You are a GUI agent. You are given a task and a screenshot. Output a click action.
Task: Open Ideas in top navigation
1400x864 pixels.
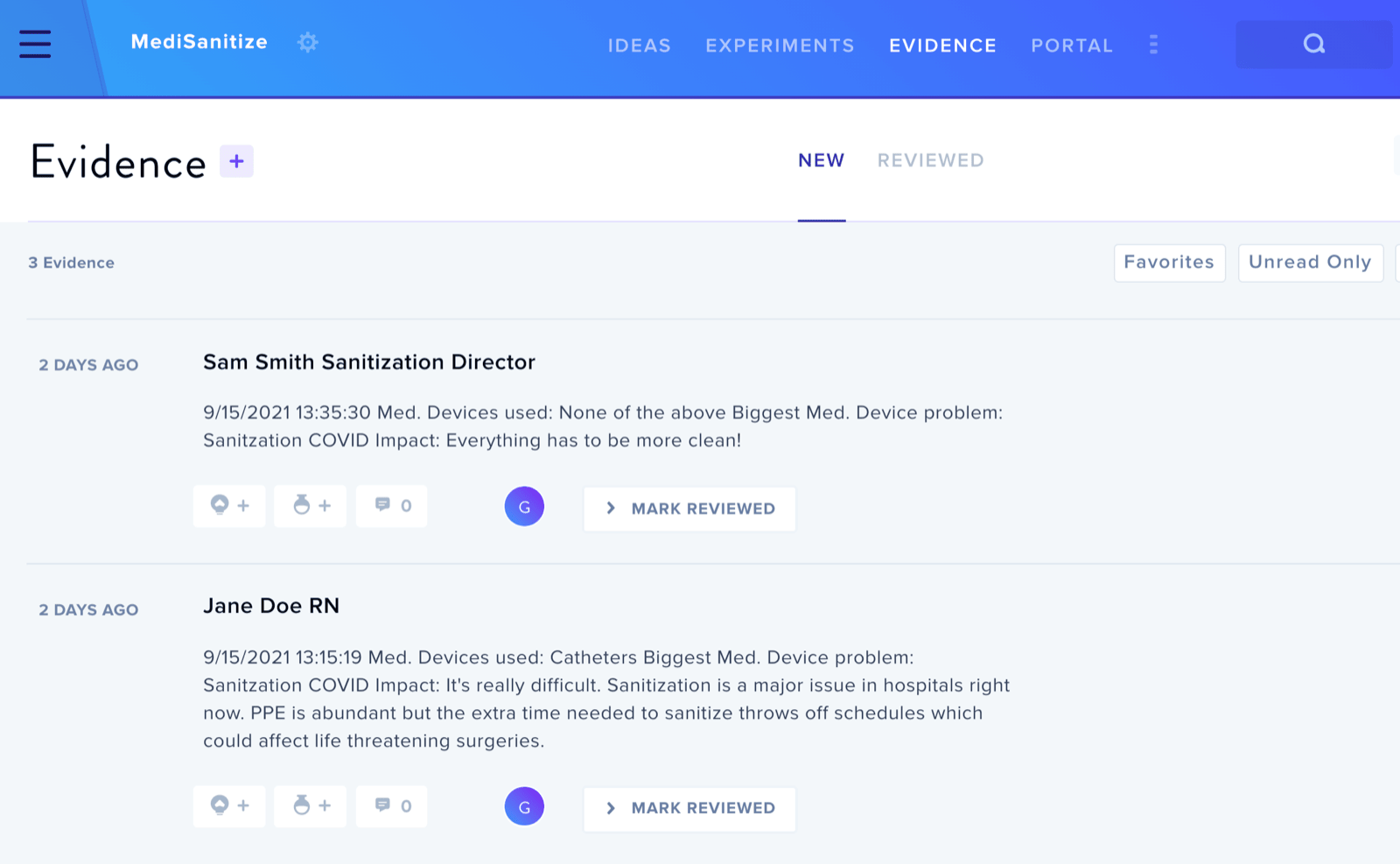(x=640, y=46)
